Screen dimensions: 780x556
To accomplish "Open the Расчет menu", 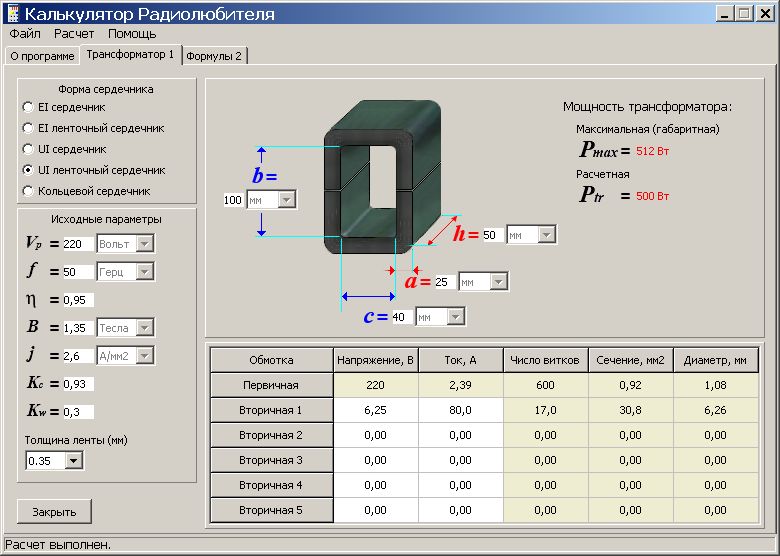I will tap(74, 34).
